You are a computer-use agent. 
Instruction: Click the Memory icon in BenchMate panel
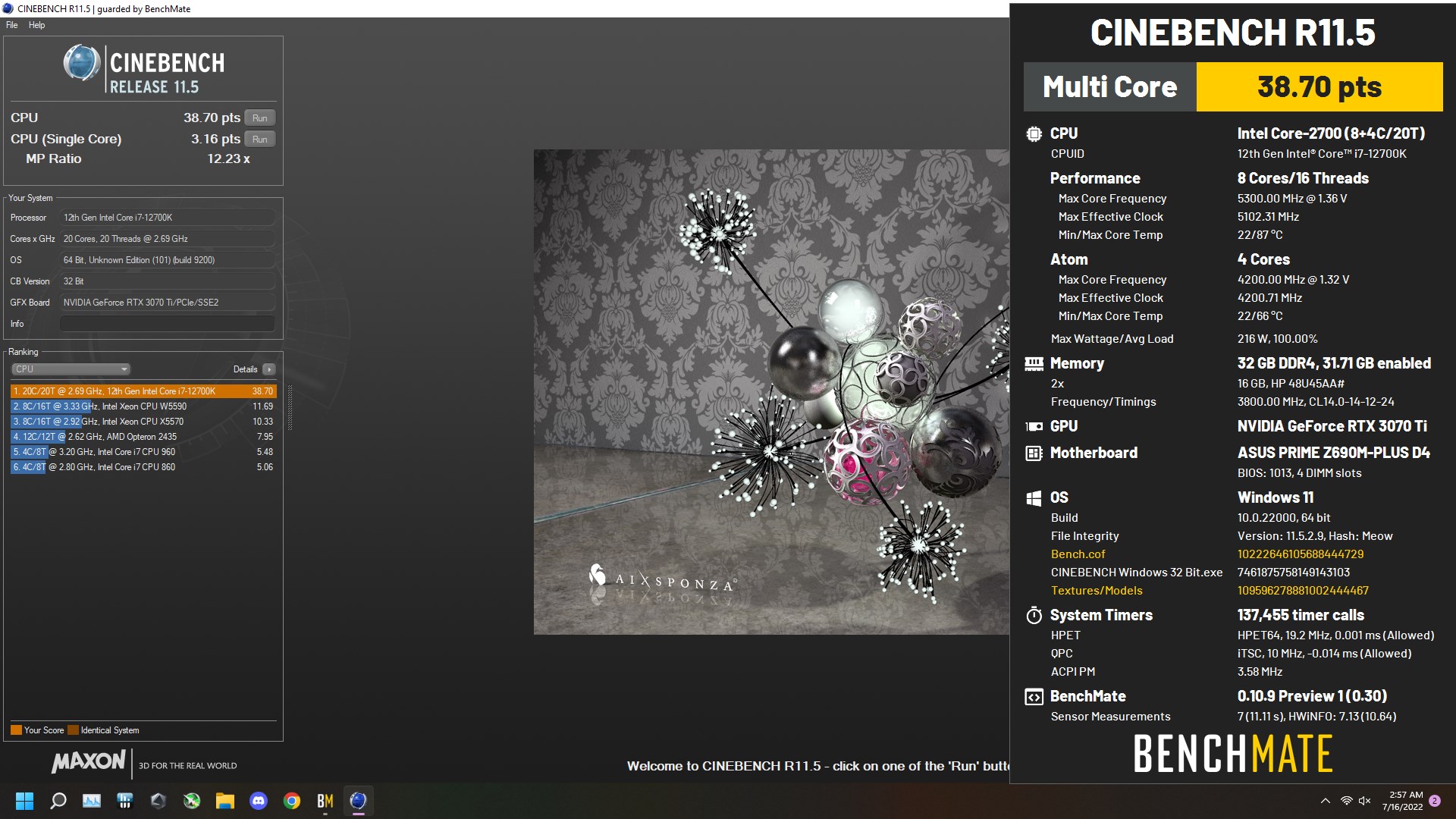point(1034,364)
